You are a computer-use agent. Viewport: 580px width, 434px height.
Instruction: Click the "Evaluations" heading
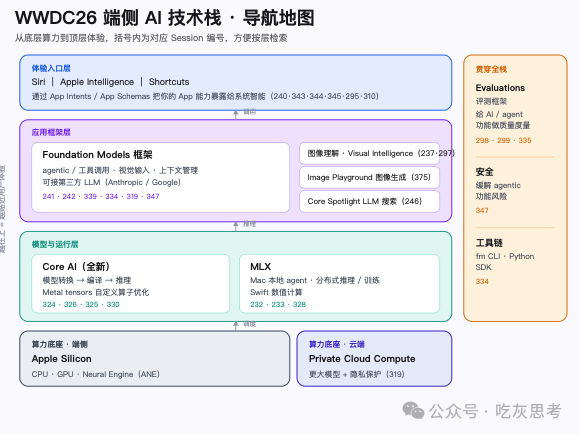[x=500, y=88]
